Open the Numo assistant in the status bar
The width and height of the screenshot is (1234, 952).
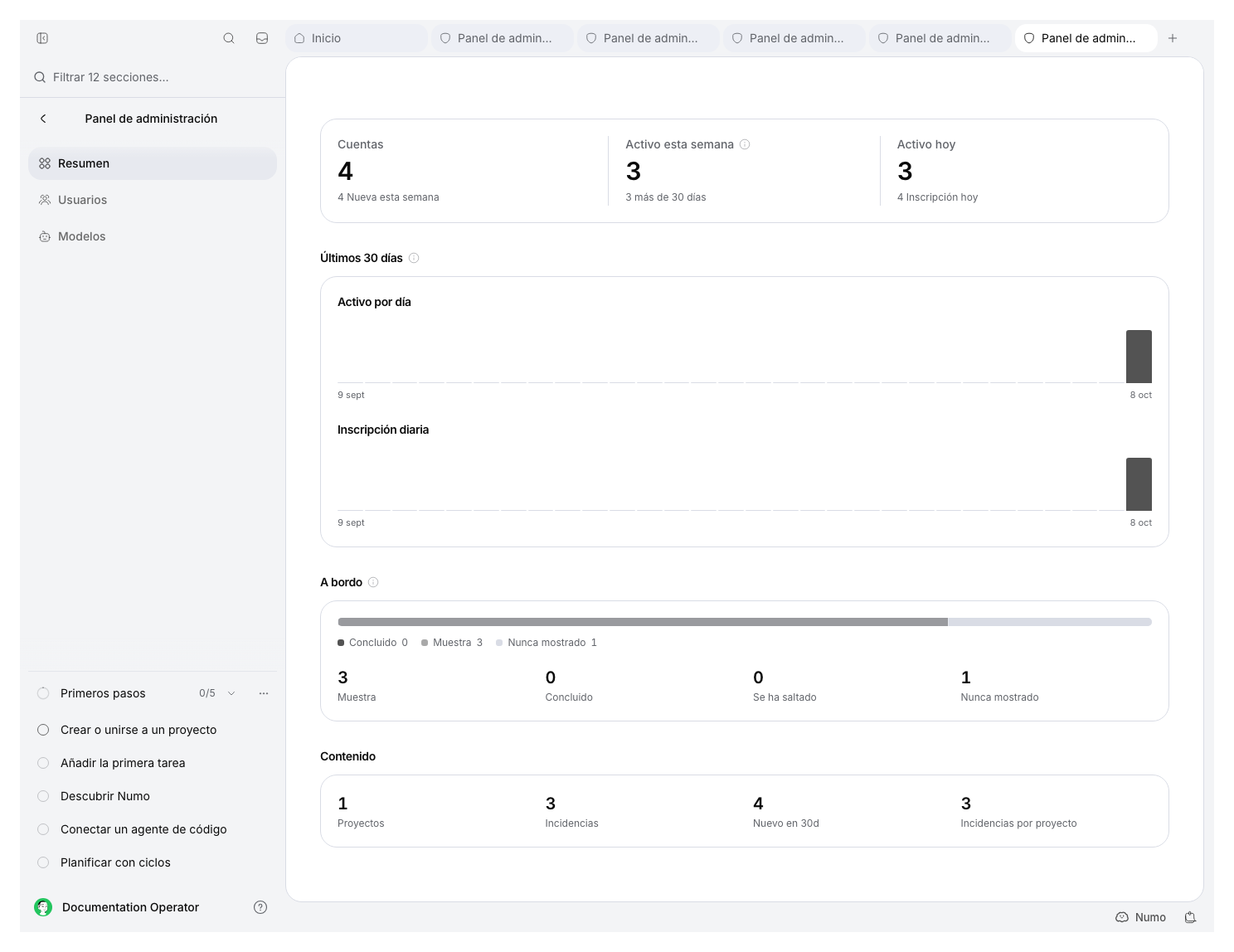(x=1141, y=917)
